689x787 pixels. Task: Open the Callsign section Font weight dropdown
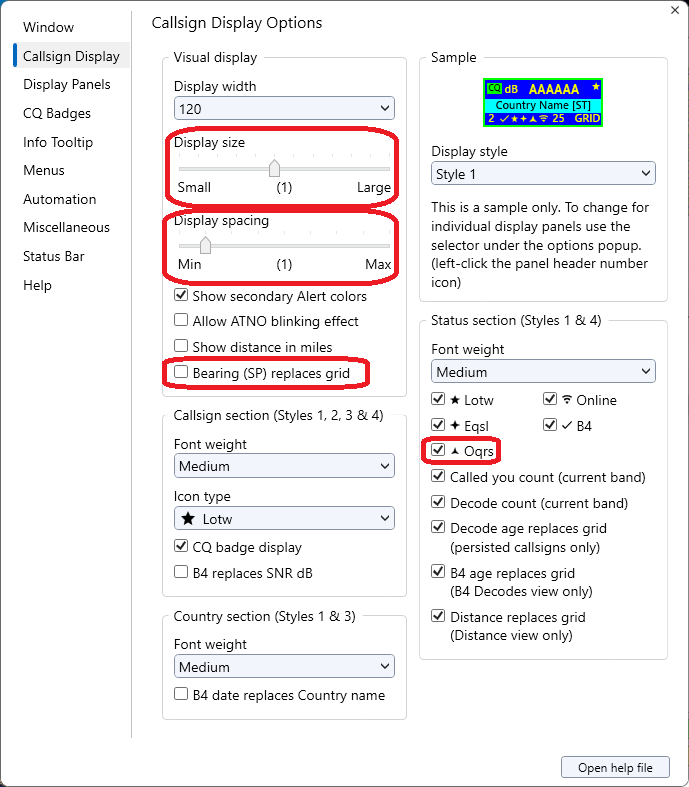point(284,466)
